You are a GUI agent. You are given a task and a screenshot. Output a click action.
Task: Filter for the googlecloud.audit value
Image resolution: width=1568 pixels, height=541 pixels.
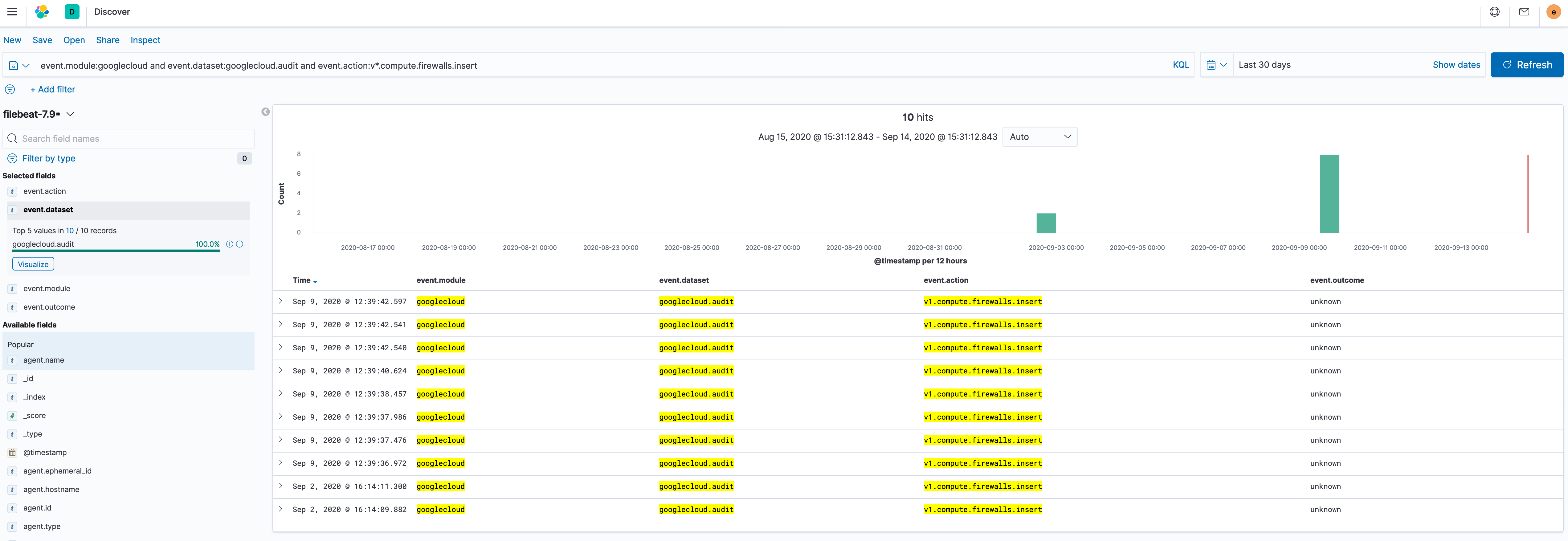point(230,244)
